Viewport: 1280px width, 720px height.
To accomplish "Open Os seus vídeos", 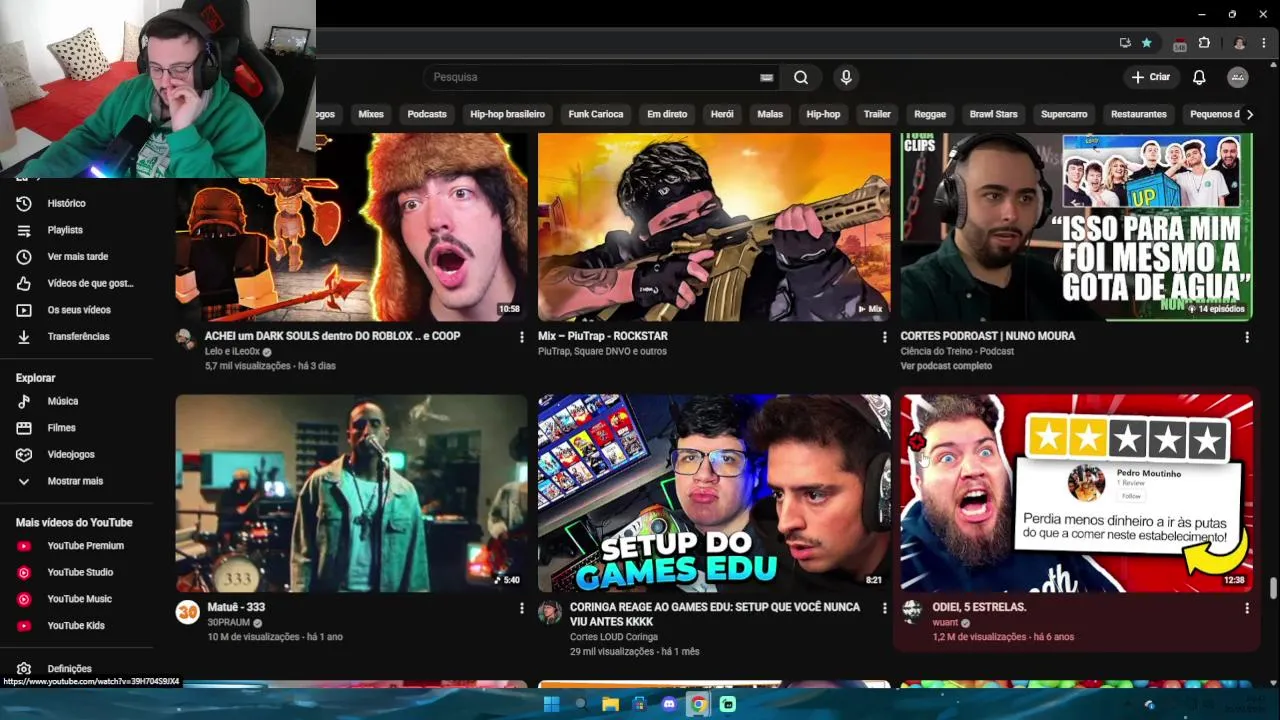I will pyautogui.click(x=77, y=310).
